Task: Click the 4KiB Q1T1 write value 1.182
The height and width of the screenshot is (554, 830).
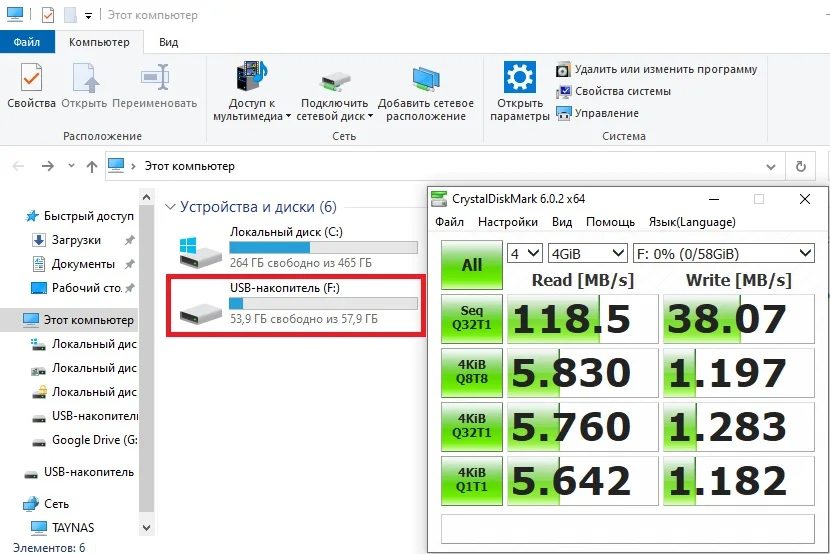Action: pyautogui.click(x=738, y=480)
